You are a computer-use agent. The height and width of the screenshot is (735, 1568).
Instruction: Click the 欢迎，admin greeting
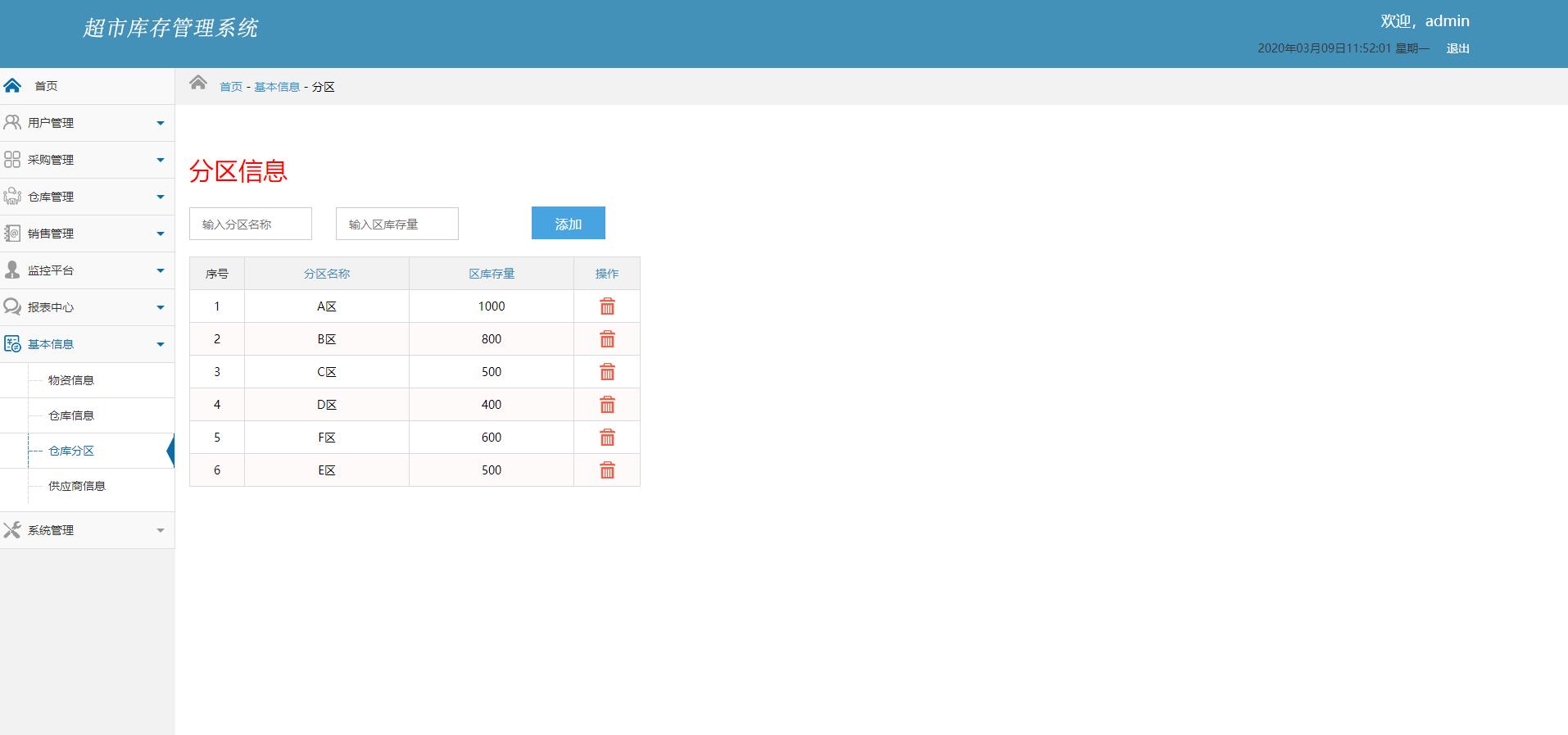pos(1425,21)
